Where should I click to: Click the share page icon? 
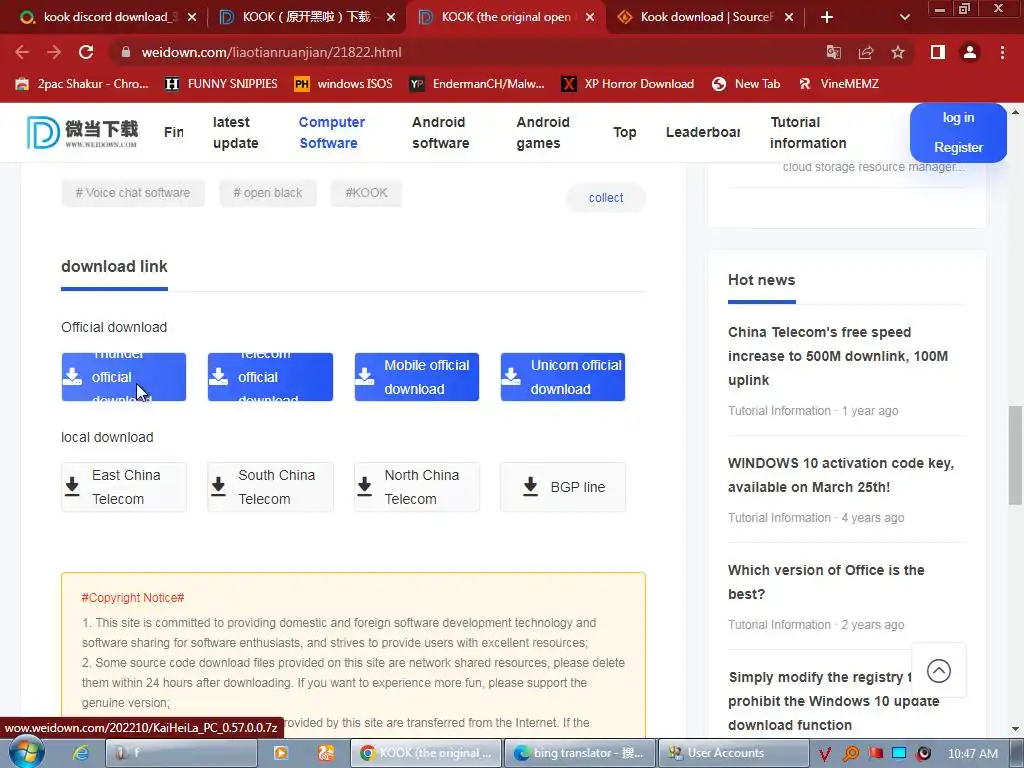point(866,52)
